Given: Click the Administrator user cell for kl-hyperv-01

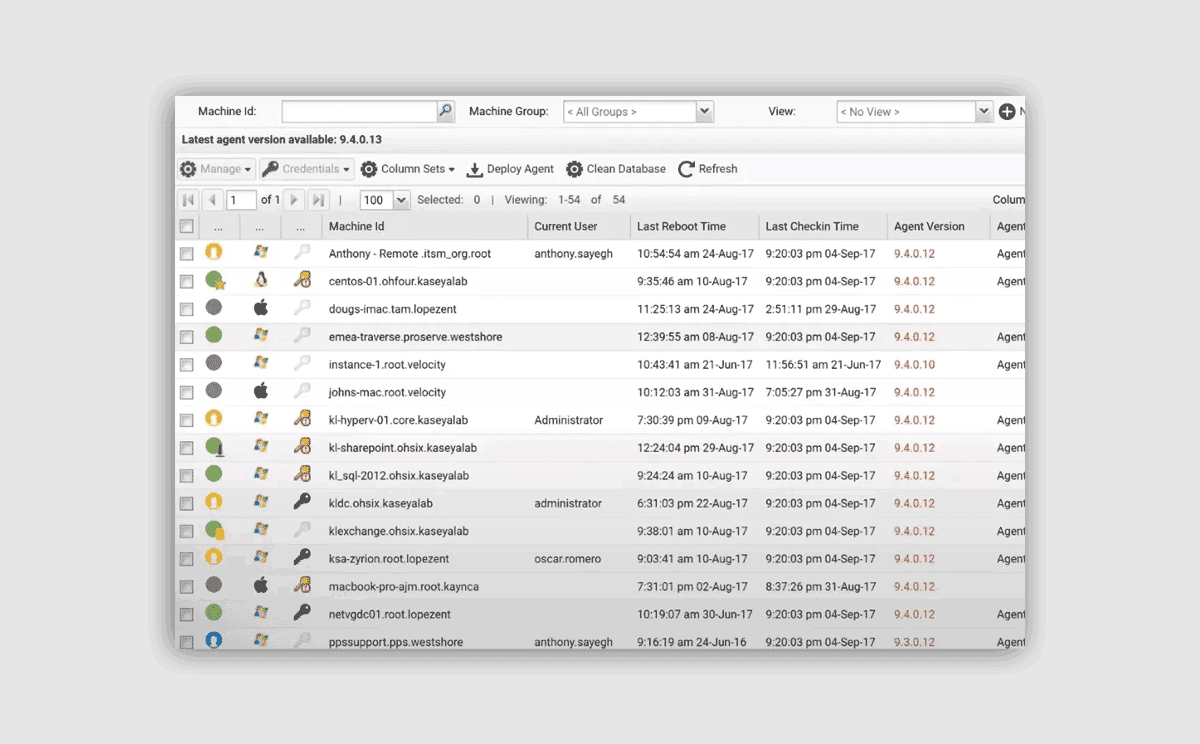Looking at the screenshot, I should pos(568,420).
